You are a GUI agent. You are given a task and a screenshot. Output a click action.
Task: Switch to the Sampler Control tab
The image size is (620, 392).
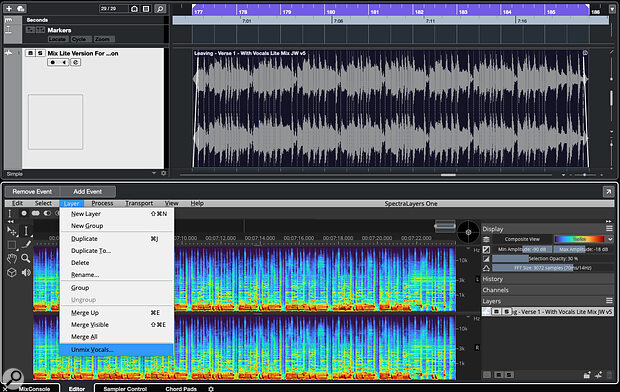click(125, 389)
